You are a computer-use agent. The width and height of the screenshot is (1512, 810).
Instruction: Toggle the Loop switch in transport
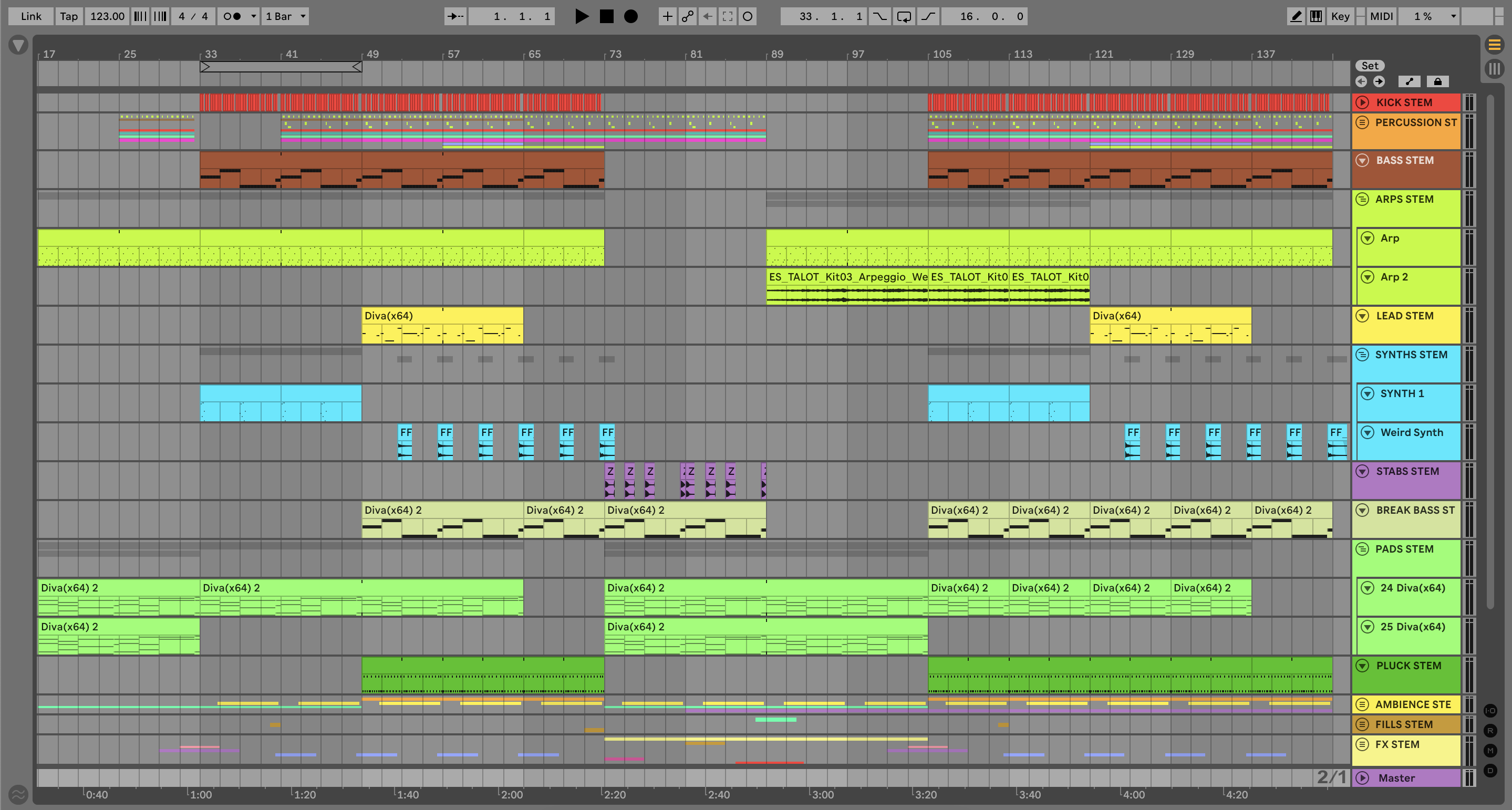pyautogui.click(x=904, y=16)
